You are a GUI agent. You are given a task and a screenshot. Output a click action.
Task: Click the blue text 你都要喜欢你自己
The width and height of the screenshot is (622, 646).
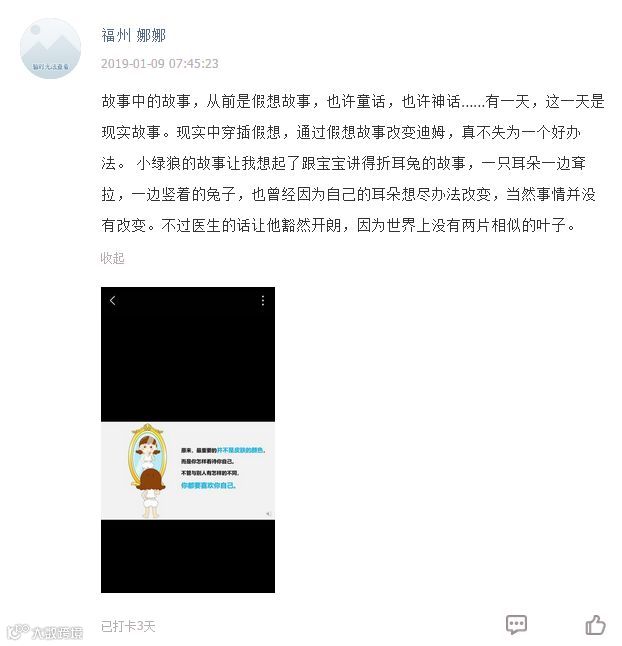tap(208, 485)
